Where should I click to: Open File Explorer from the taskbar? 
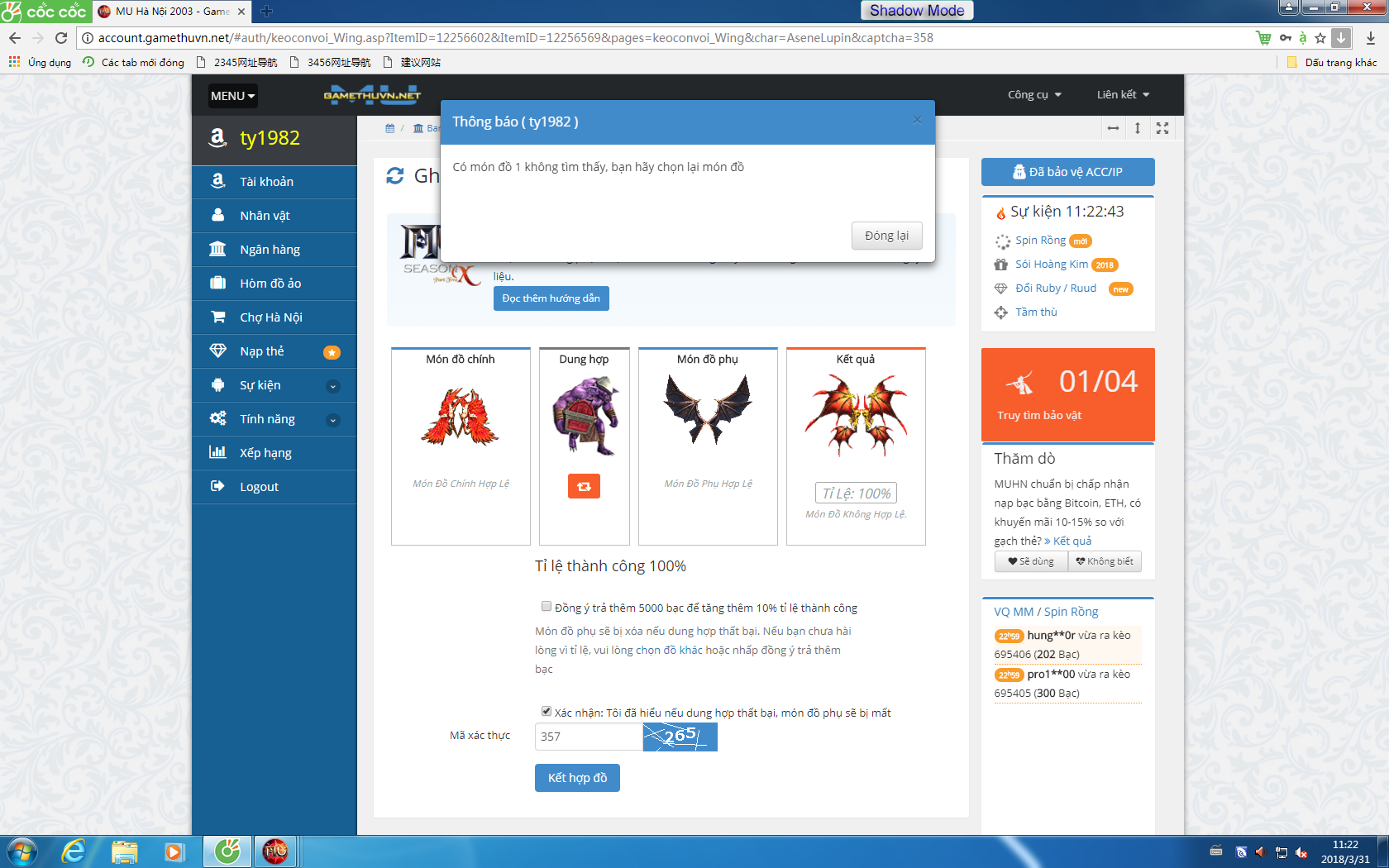pos(124,851)
